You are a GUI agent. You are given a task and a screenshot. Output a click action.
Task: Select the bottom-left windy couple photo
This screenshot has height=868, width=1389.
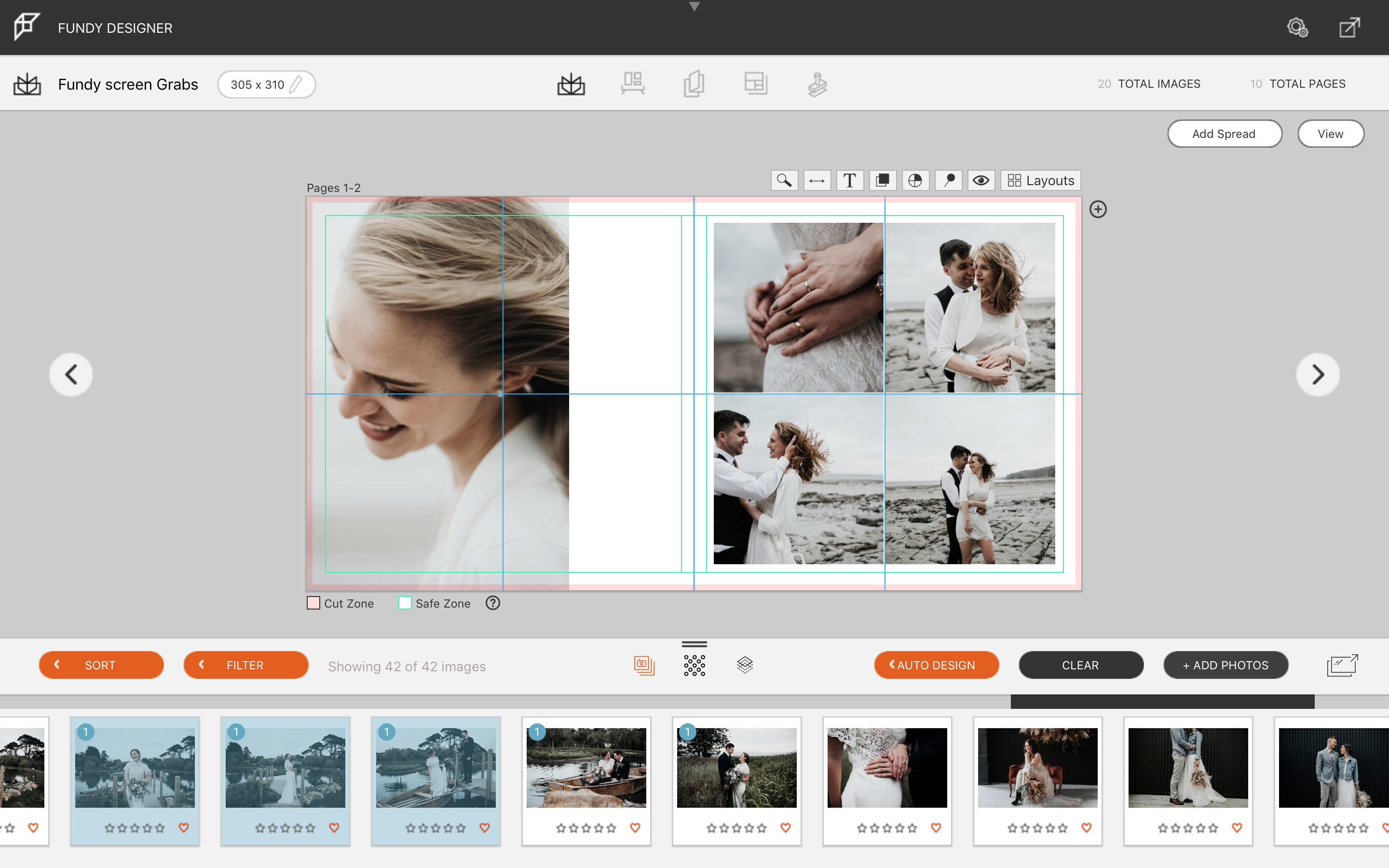pos(798,479)
